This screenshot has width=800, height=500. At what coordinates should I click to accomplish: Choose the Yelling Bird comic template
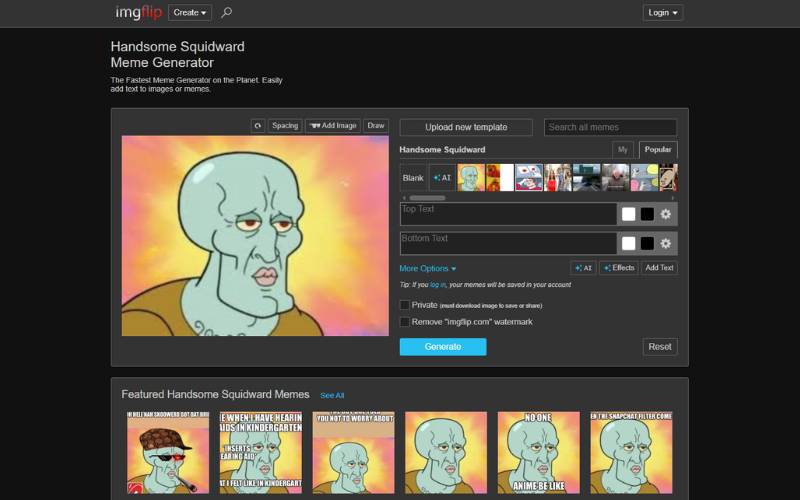pyautogui.click(x=644, y=178)
